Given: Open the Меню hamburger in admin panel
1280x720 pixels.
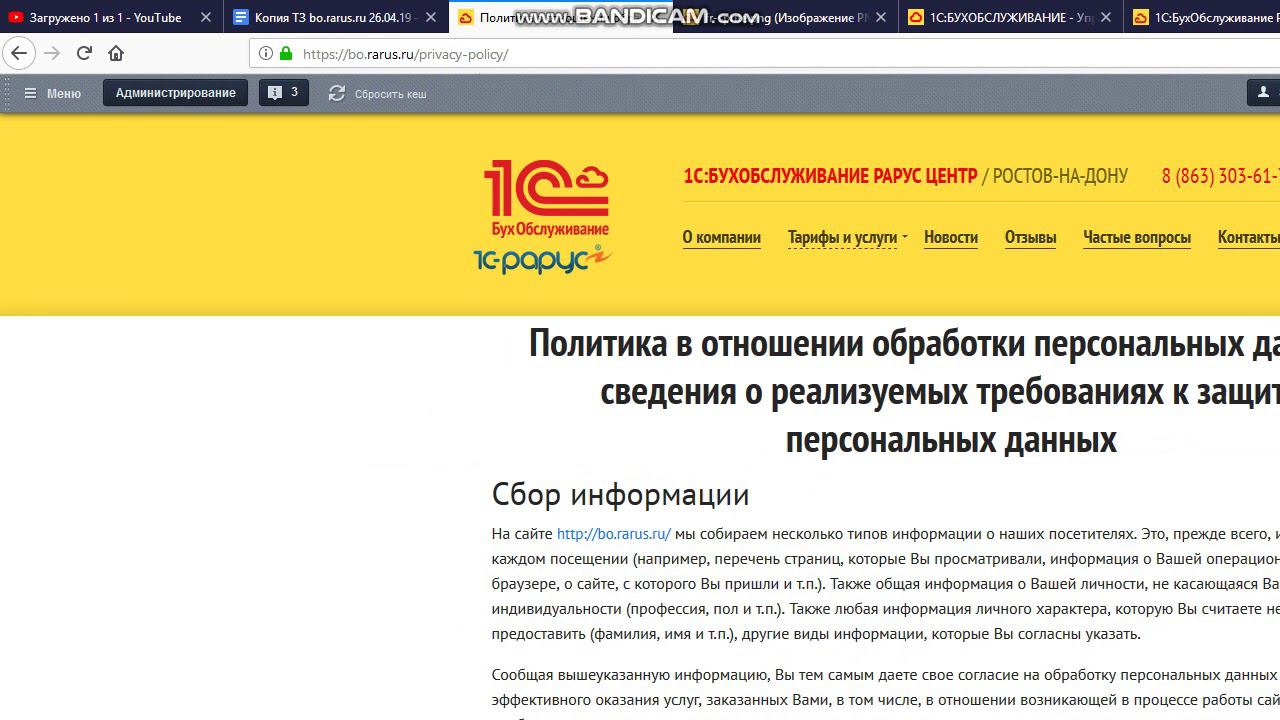Looking at the screenshot, I should 52,93.
